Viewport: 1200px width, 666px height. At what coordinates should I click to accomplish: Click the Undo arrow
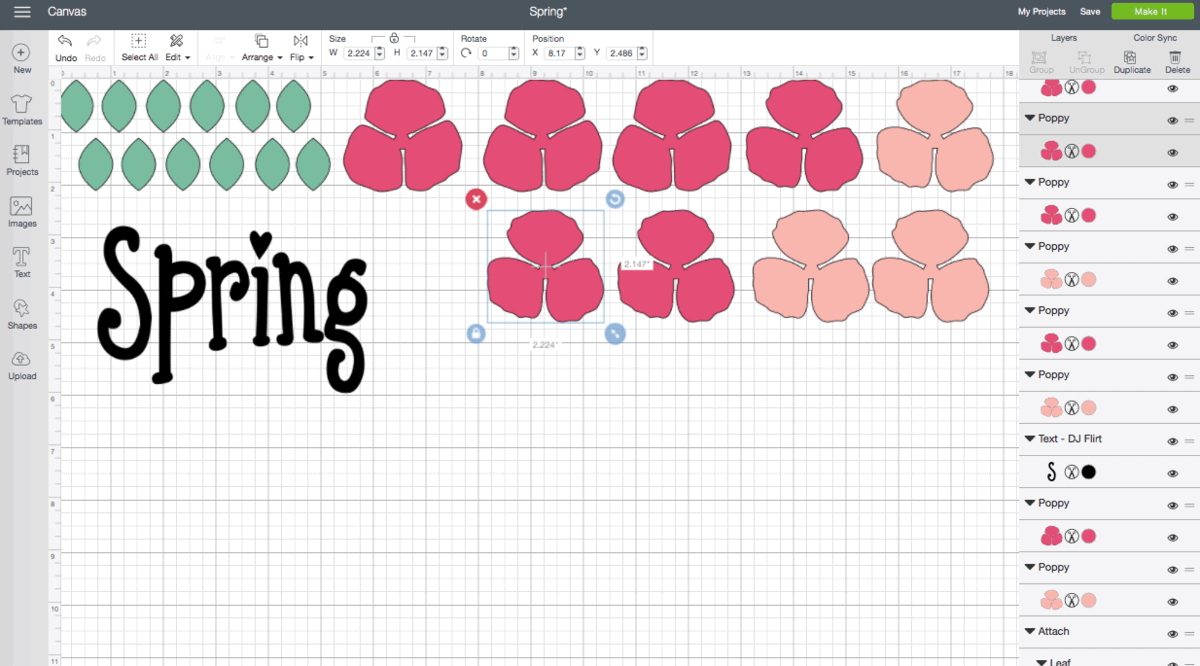click(x=65, y=41)
